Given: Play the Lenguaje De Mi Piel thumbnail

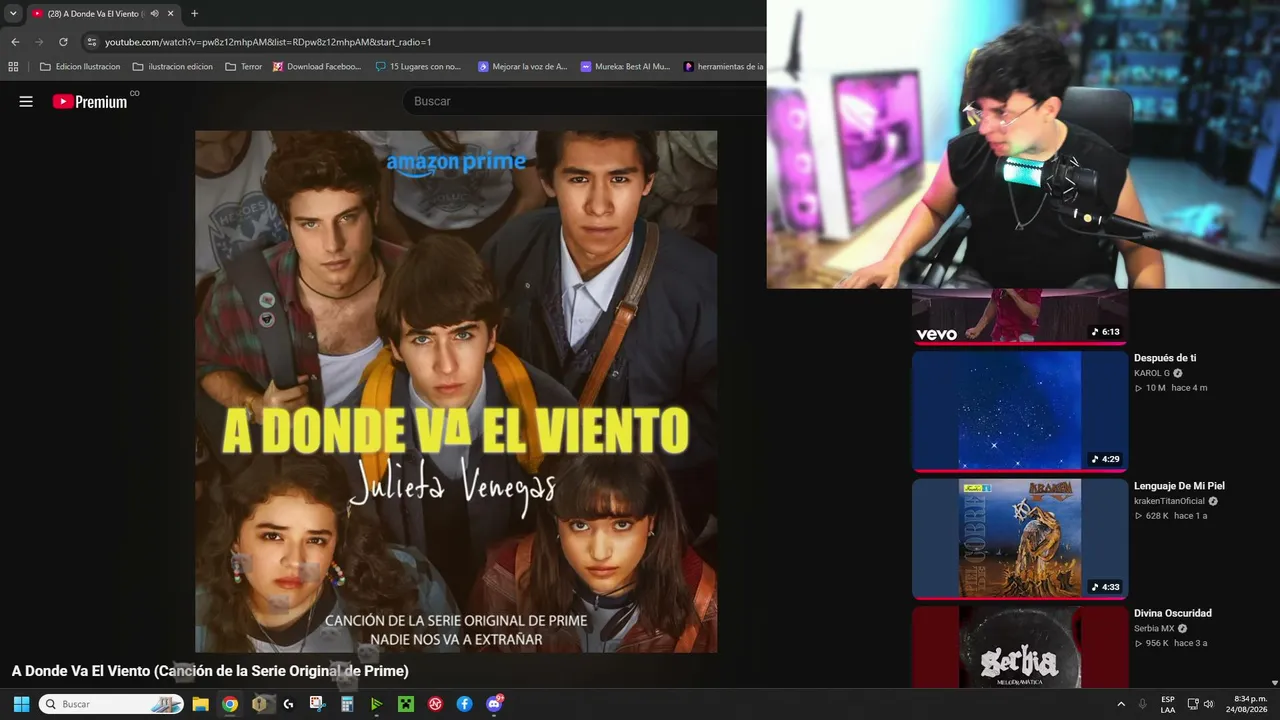Looking at the screenshot, I should tap(1020, 538).
